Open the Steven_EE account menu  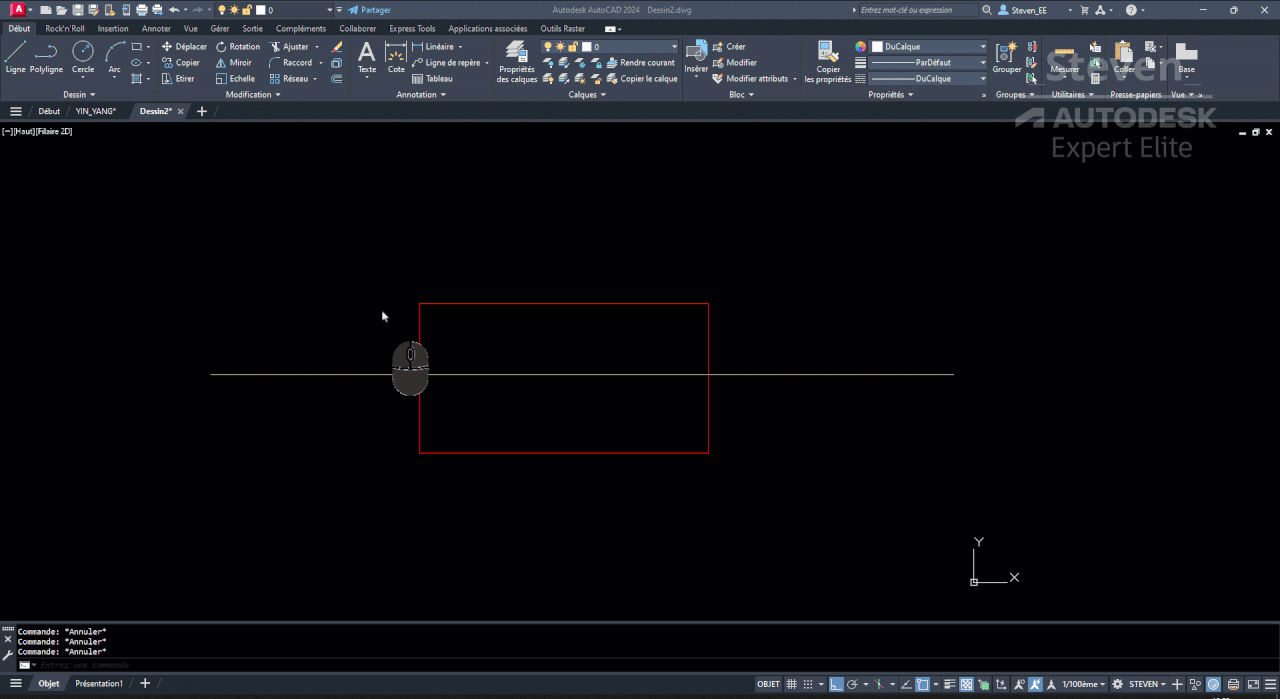(1036, 10)
